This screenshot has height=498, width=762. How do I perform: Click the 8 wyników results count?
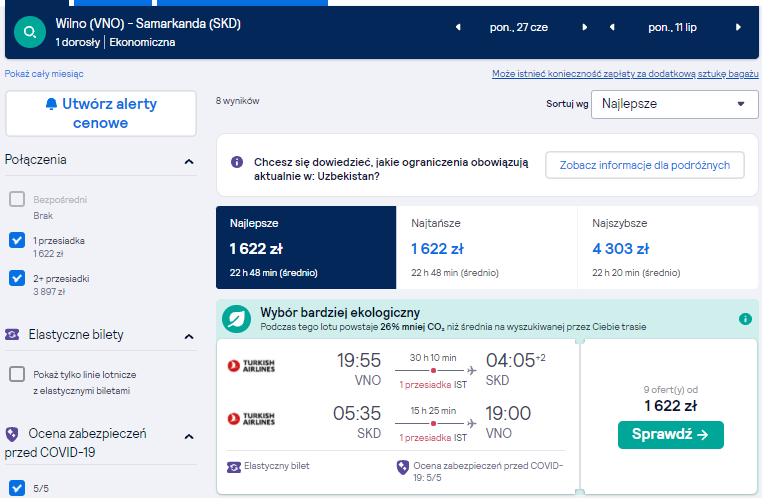point(238,101)
